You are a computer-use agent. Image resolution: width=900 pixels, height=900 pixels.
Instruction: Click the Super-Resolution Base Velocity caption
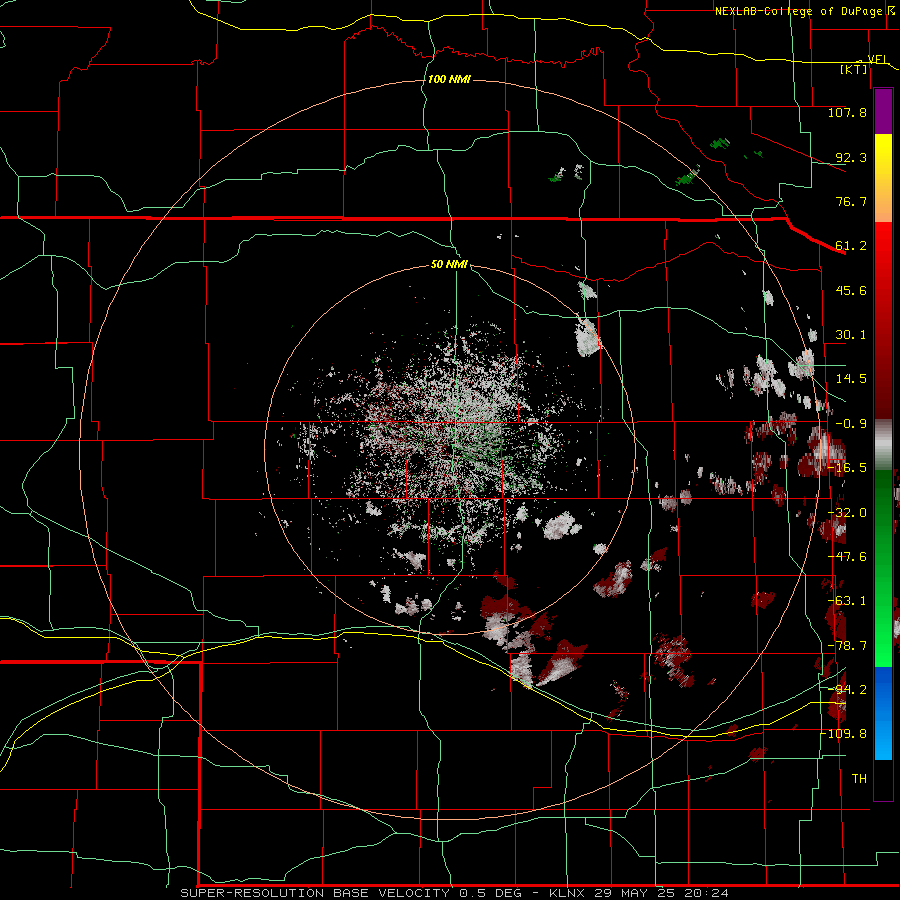click(x=455, y=893)
